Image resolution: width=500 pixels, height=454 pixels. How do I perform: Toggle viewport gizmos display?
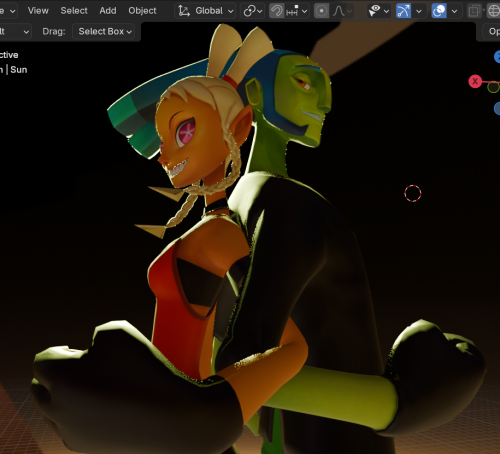pos(403,11)
